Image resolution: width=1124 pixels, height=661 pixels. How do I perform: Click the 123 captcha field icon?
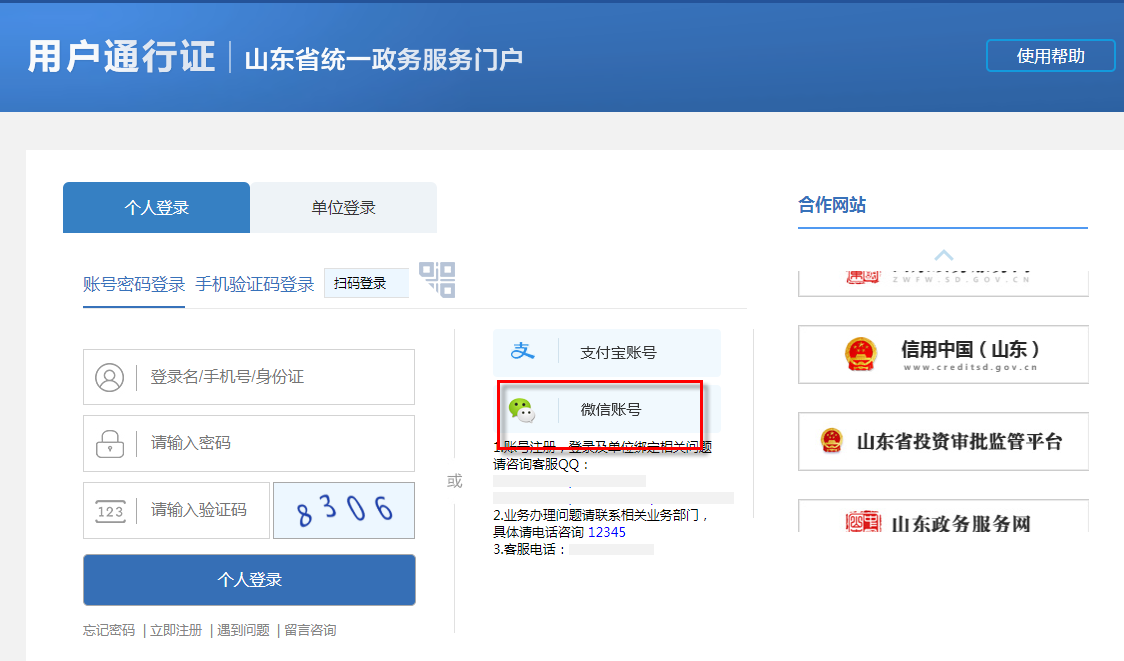pos(110,511)
